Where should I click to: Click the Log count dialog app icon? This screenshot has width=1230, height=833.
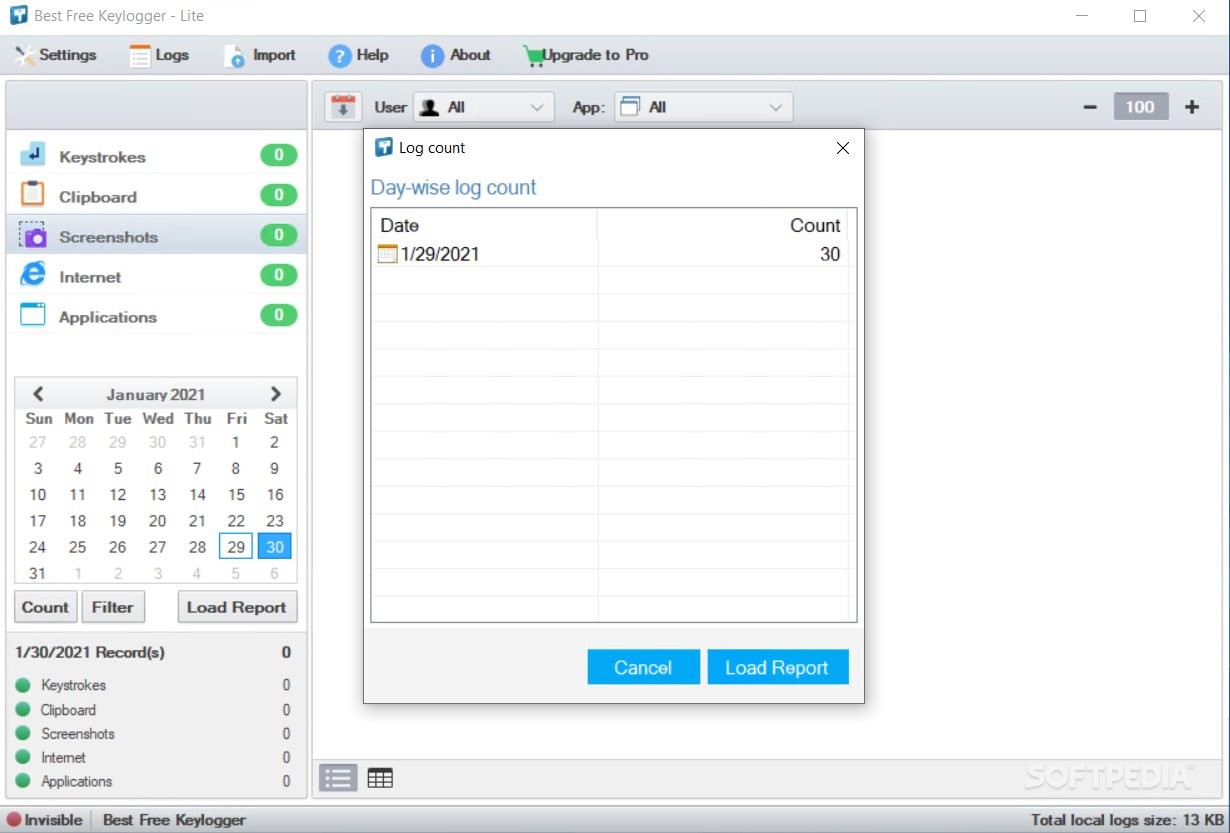pyautogui.click(x=383, y=148)
